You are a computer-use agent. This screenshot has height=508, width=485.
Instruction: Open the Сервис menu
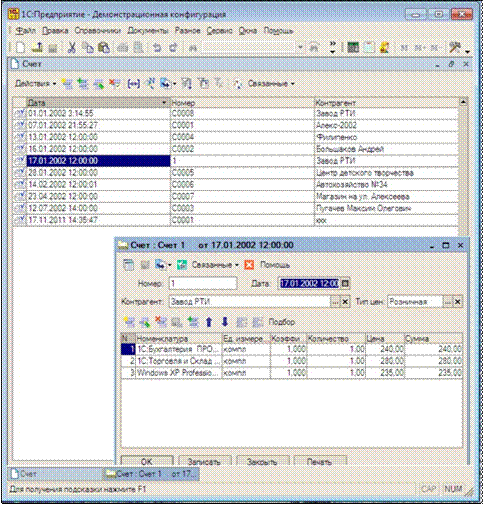tap(219, 31)
